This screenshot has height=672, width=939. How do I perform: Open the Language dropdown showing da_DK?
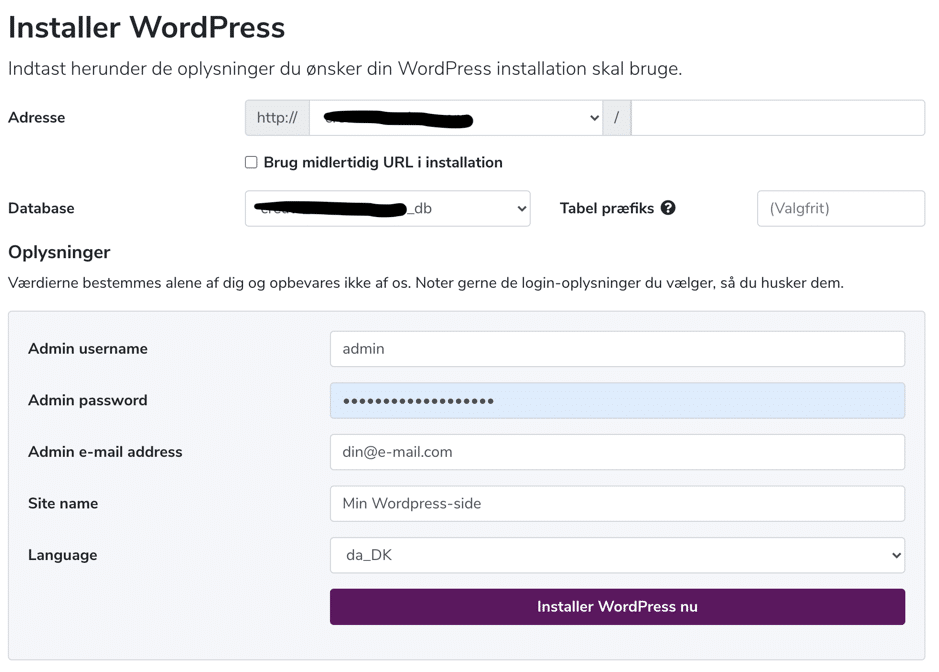(617, 555)
